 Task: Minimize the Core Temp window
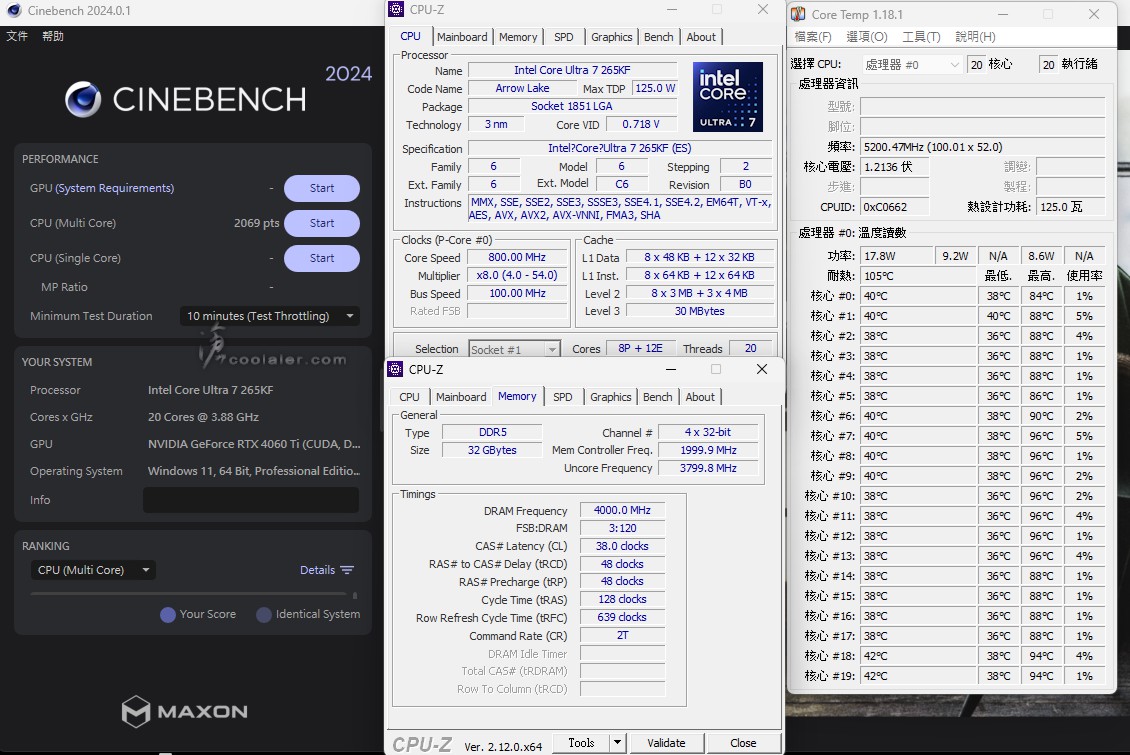click(1002, 14)
